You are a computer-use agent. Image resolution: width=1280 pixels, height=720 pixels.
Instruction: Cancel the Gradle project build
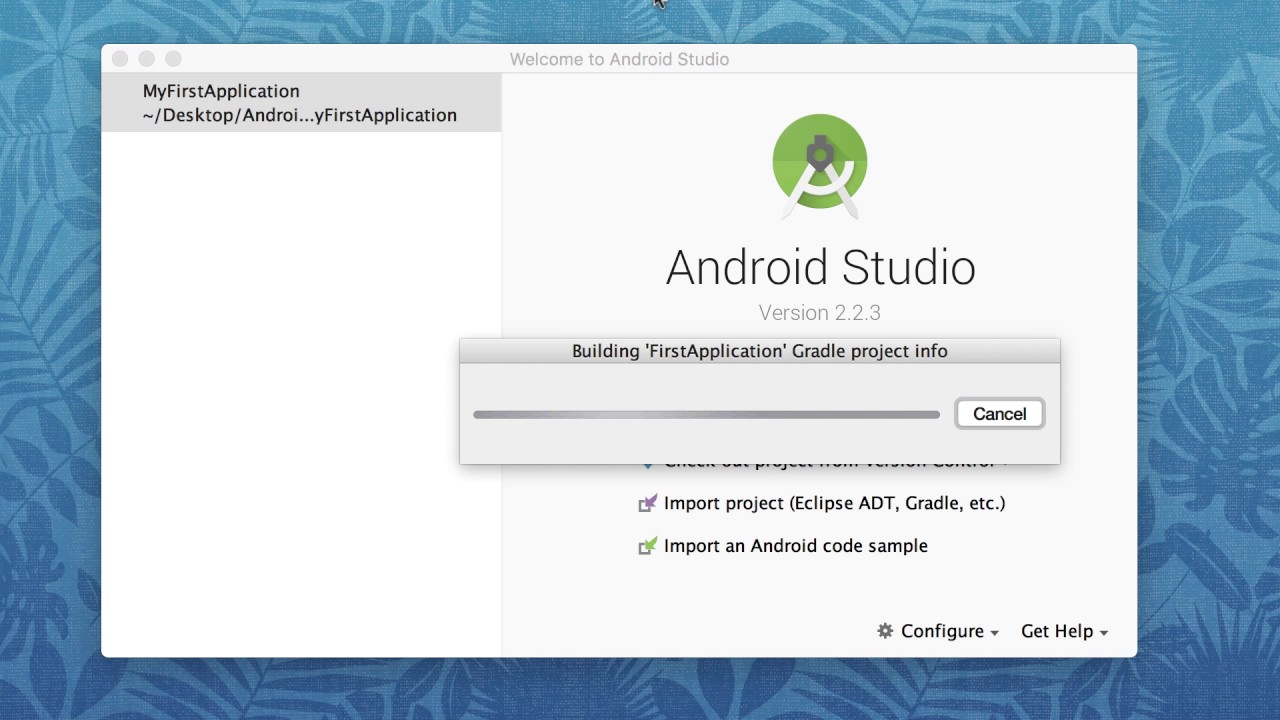(999, 414)
